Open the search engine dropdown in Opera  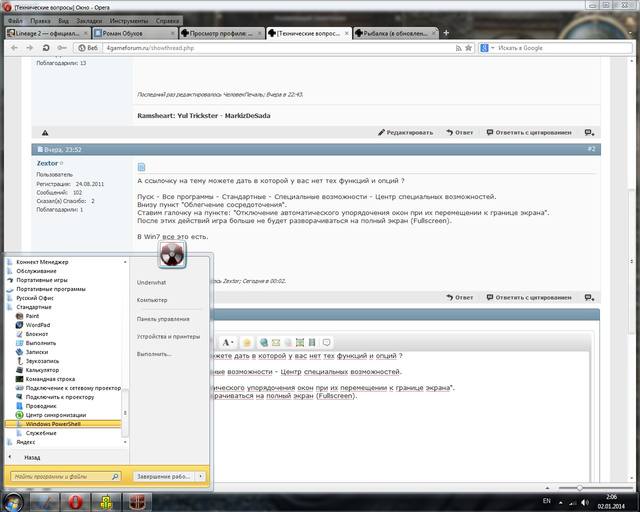(493, 48)
